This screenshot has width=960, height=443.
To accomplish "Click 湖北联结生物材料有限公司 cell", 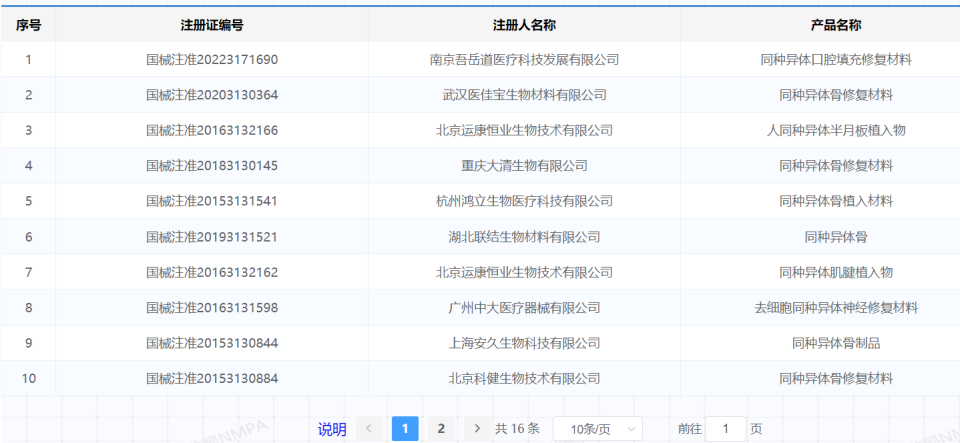I will [x=524, y=237].
